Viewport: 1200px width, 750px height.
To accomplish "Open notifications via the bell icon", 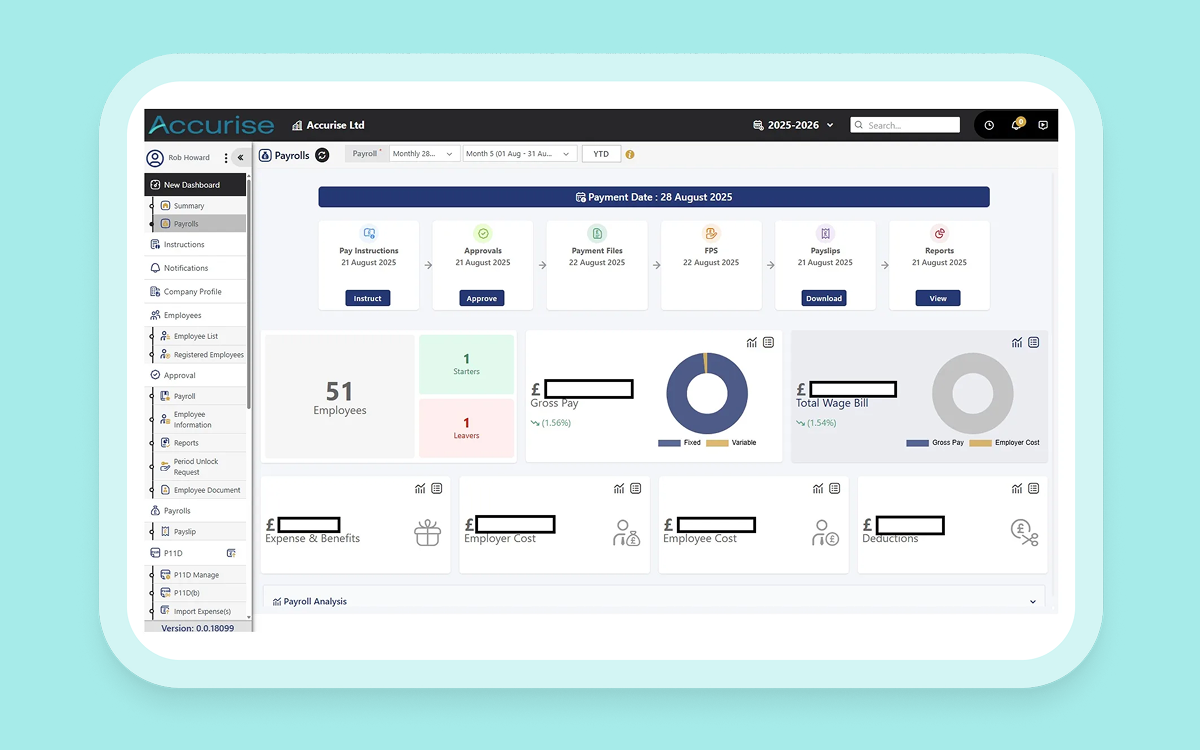I will (x=1015, y=125).
